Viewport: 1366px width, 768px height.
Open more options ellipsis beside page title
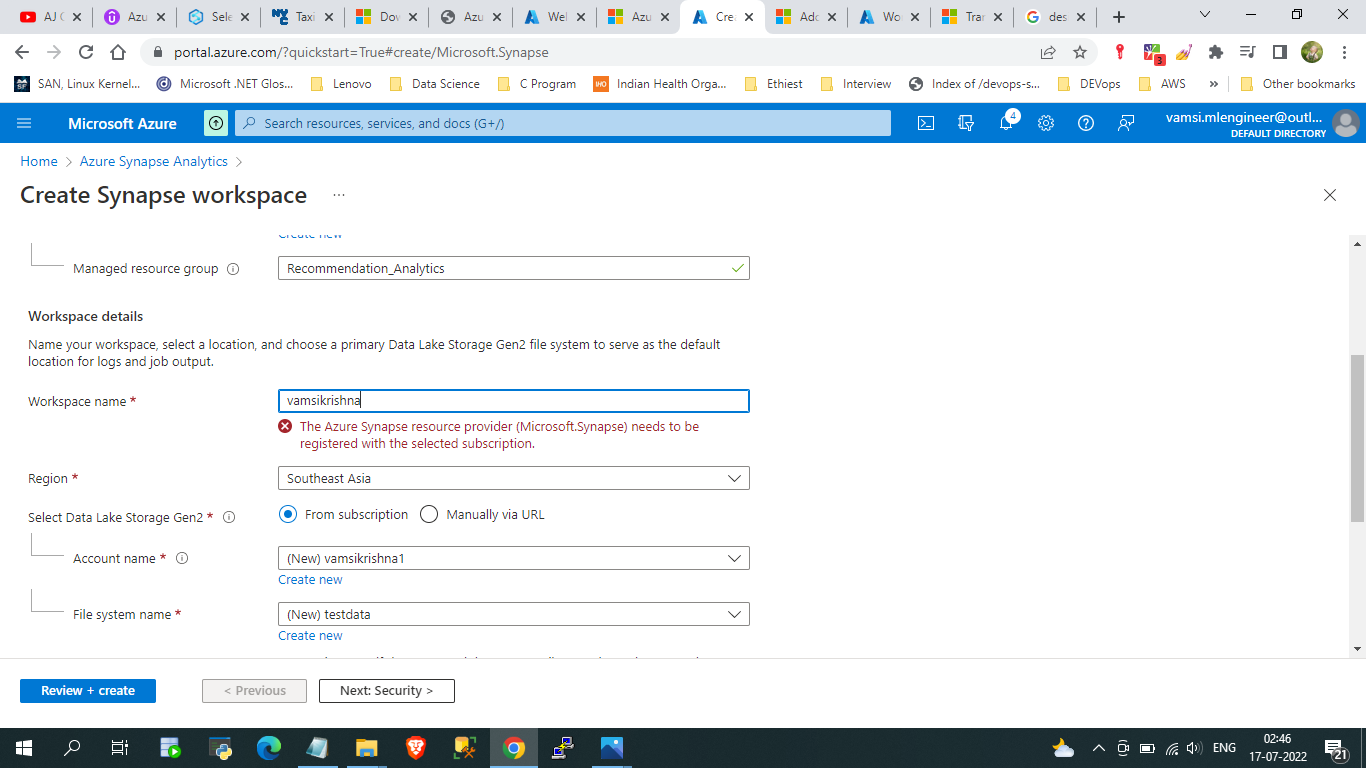click(x=339, y=195)
